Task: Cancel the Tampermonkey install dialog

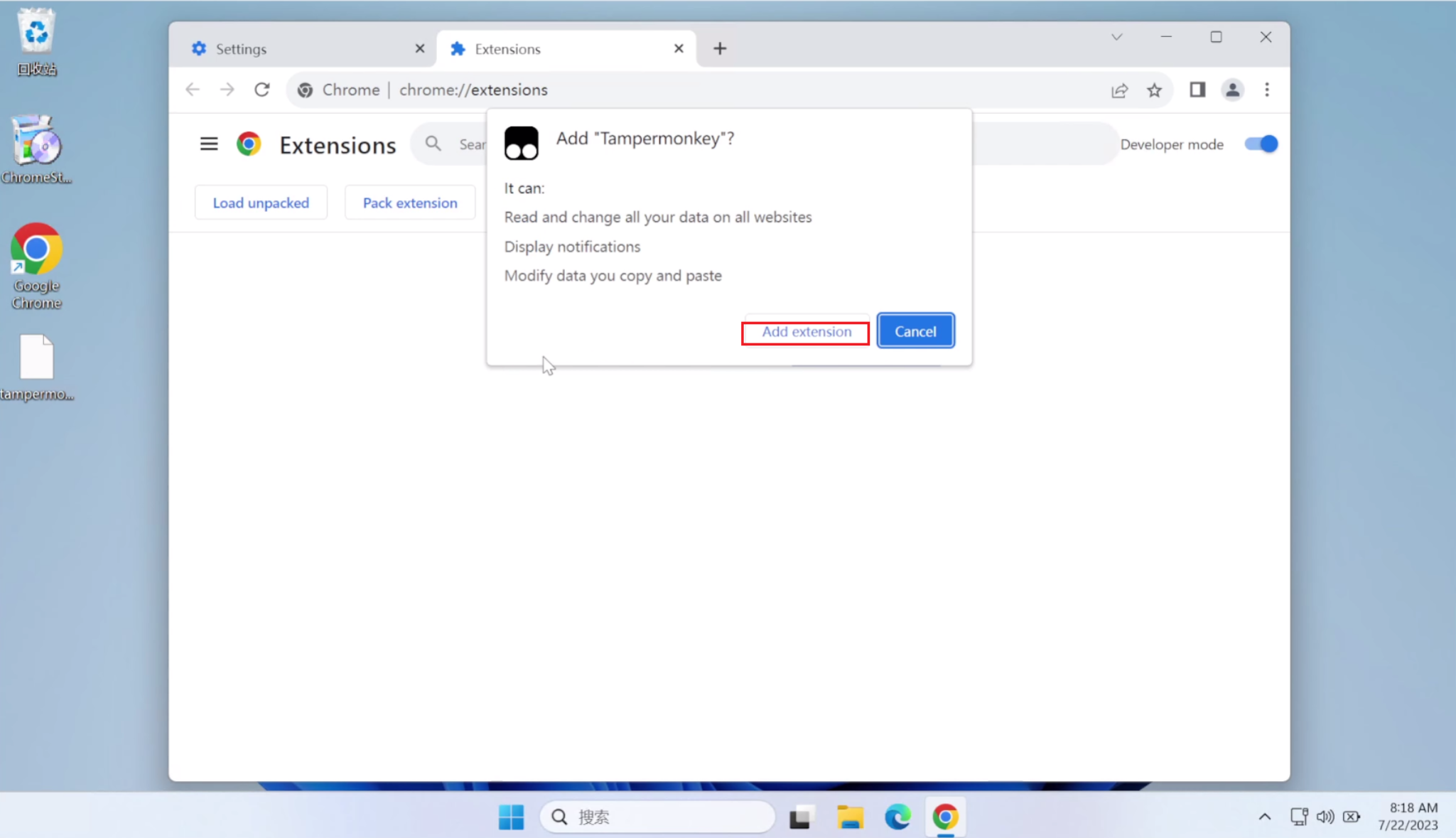Action: tap(915, 331)
